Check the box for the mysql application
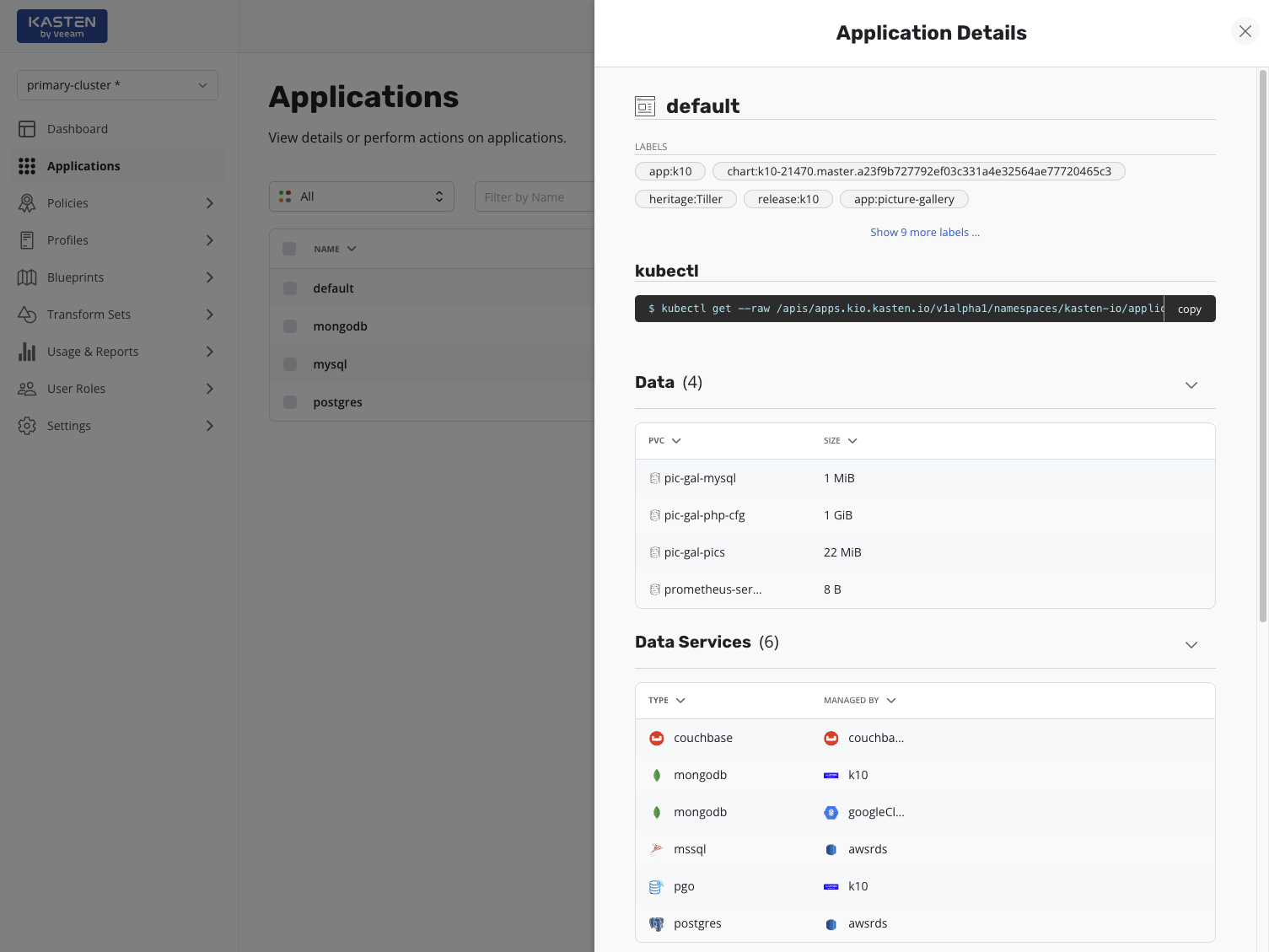 [290, 364]
